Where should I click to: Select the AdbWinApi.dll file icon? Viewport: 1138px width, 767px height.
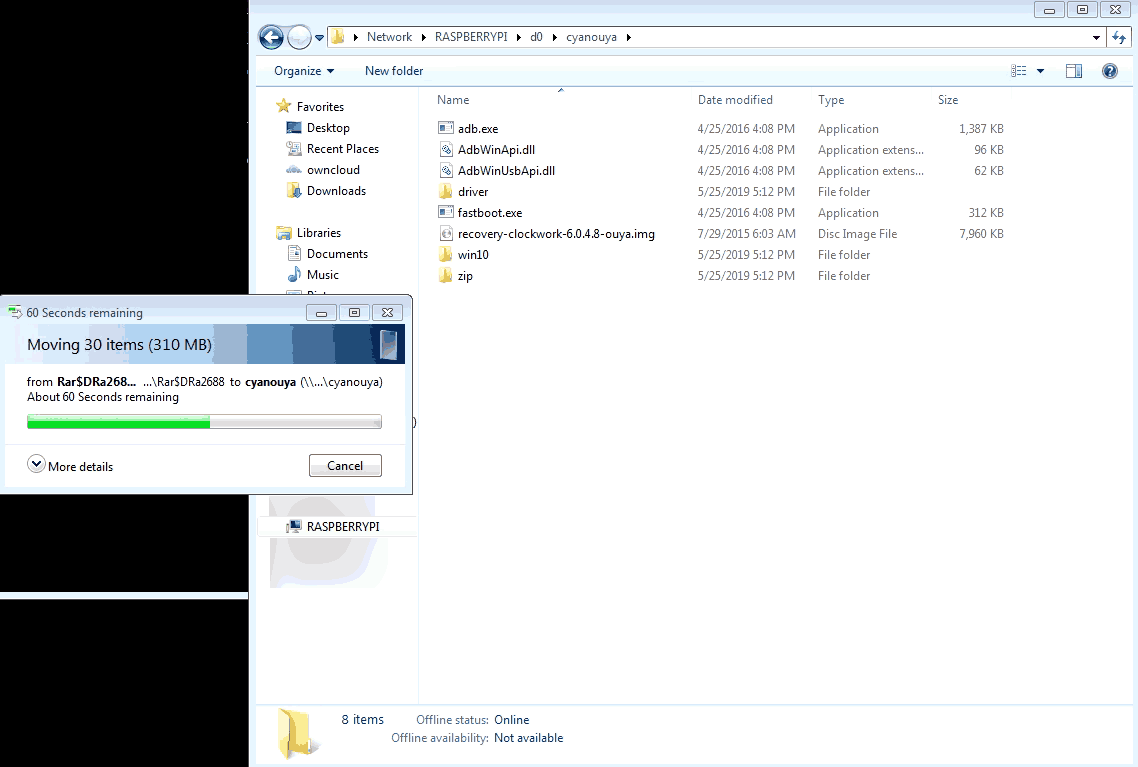pos(446,149)
